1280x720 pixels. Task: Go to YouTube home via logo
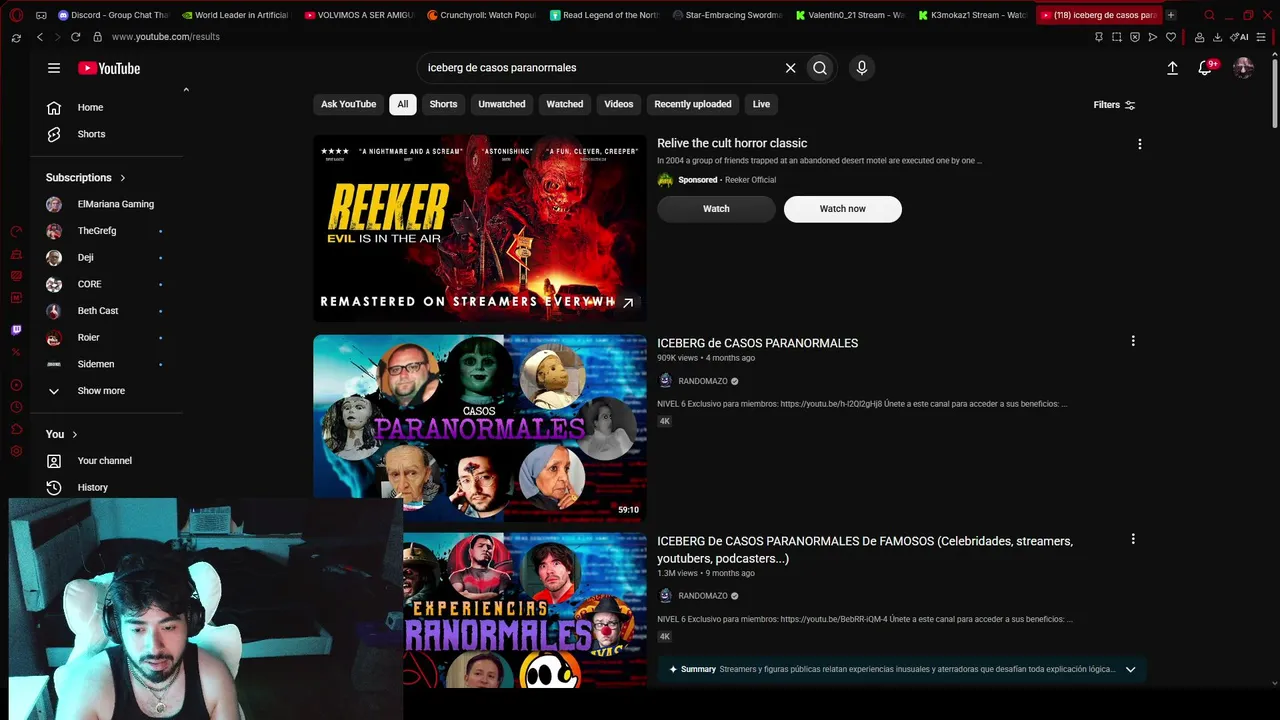tap(109, 68)
